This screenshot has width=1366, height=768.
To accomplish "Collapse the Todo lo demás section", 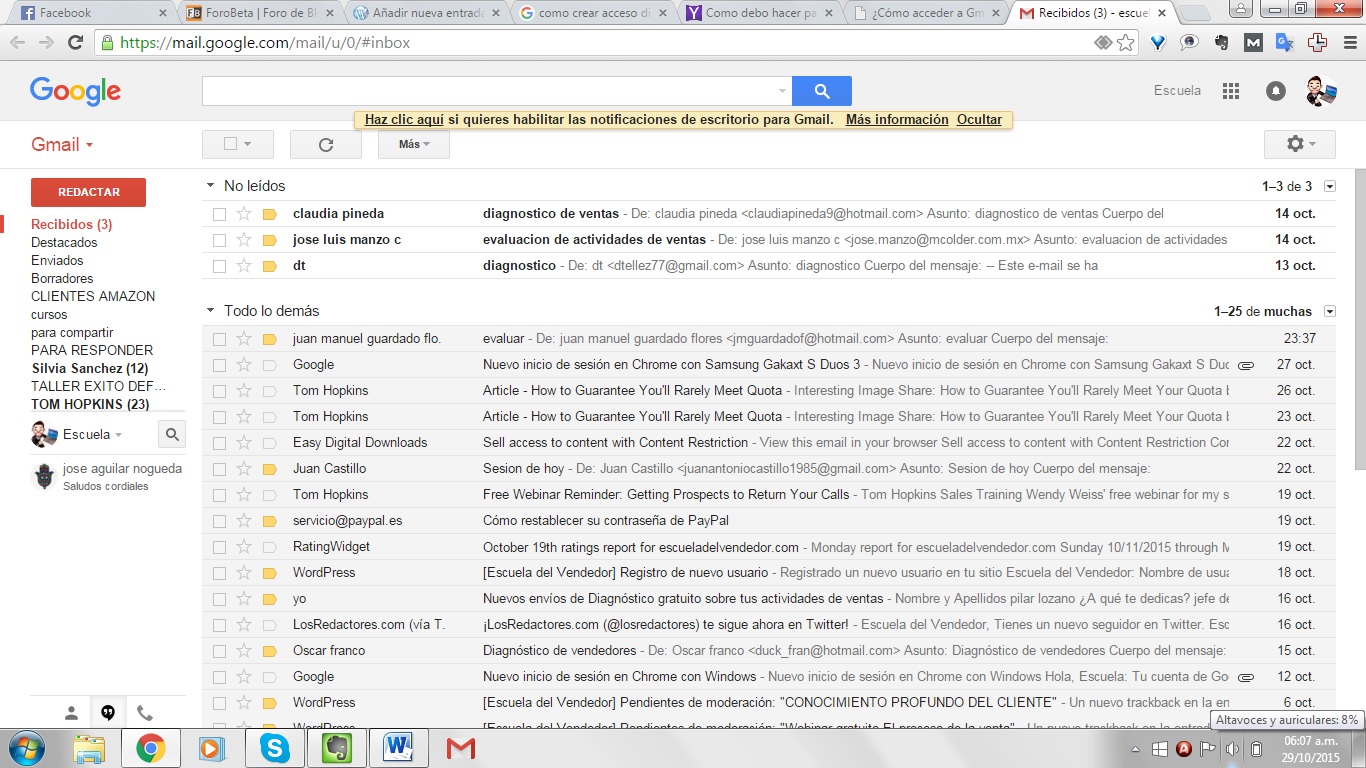I will click(210, 311).
